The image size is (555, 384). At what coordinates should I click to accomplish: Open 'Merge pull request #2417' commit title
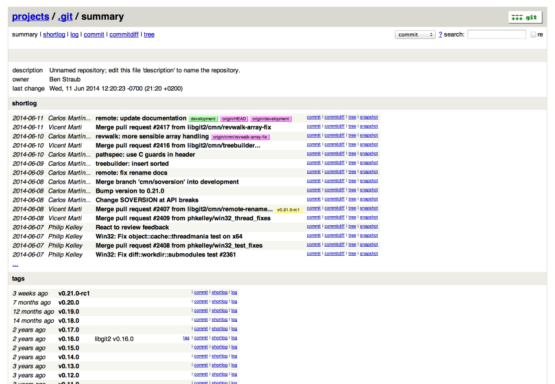point(183,127)
